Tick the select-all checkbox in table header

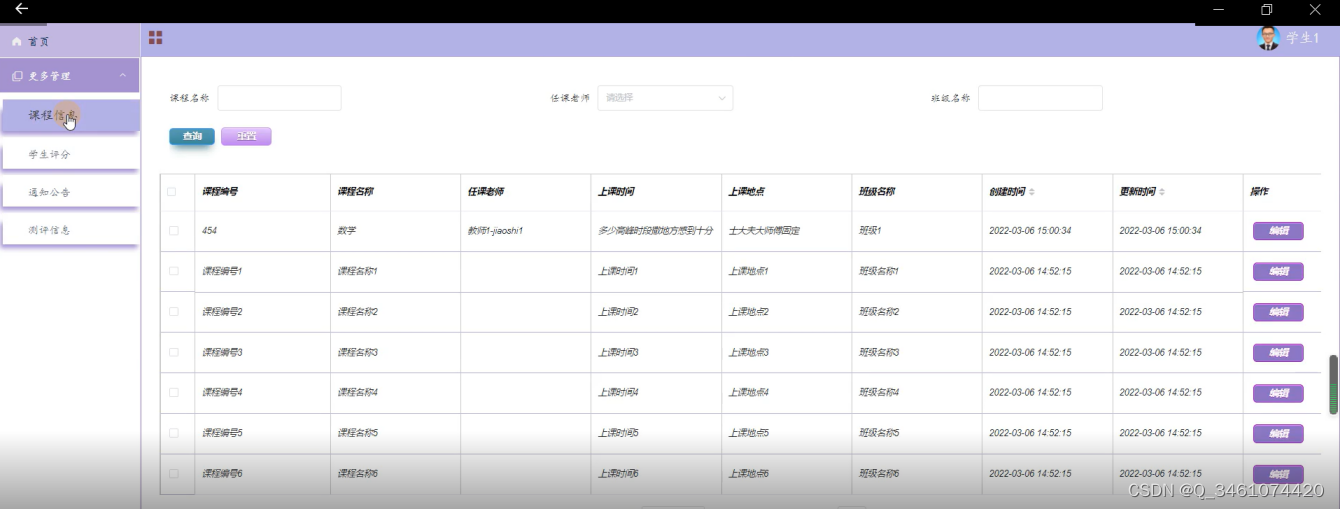click(x=173, y=191)
